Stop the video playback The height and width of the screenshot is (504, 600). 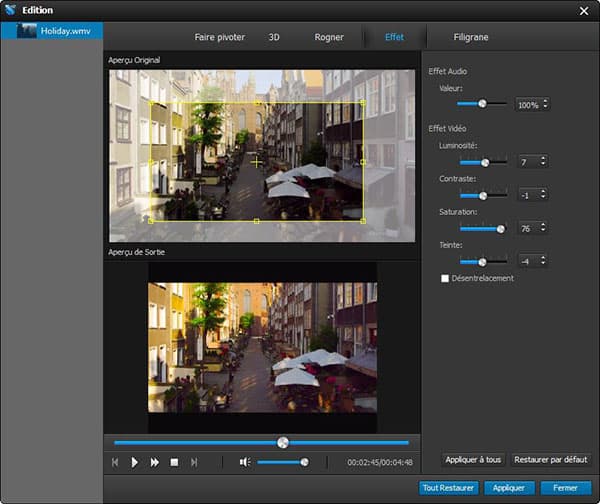[x=174, y=462]
